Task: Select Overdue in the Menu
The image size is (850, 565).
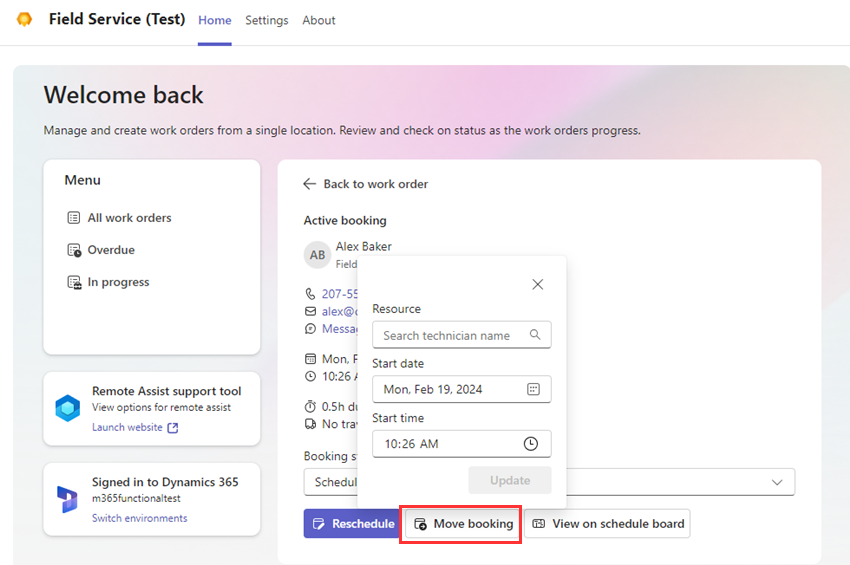Action: pyautogui.click(x=111, y=250)
